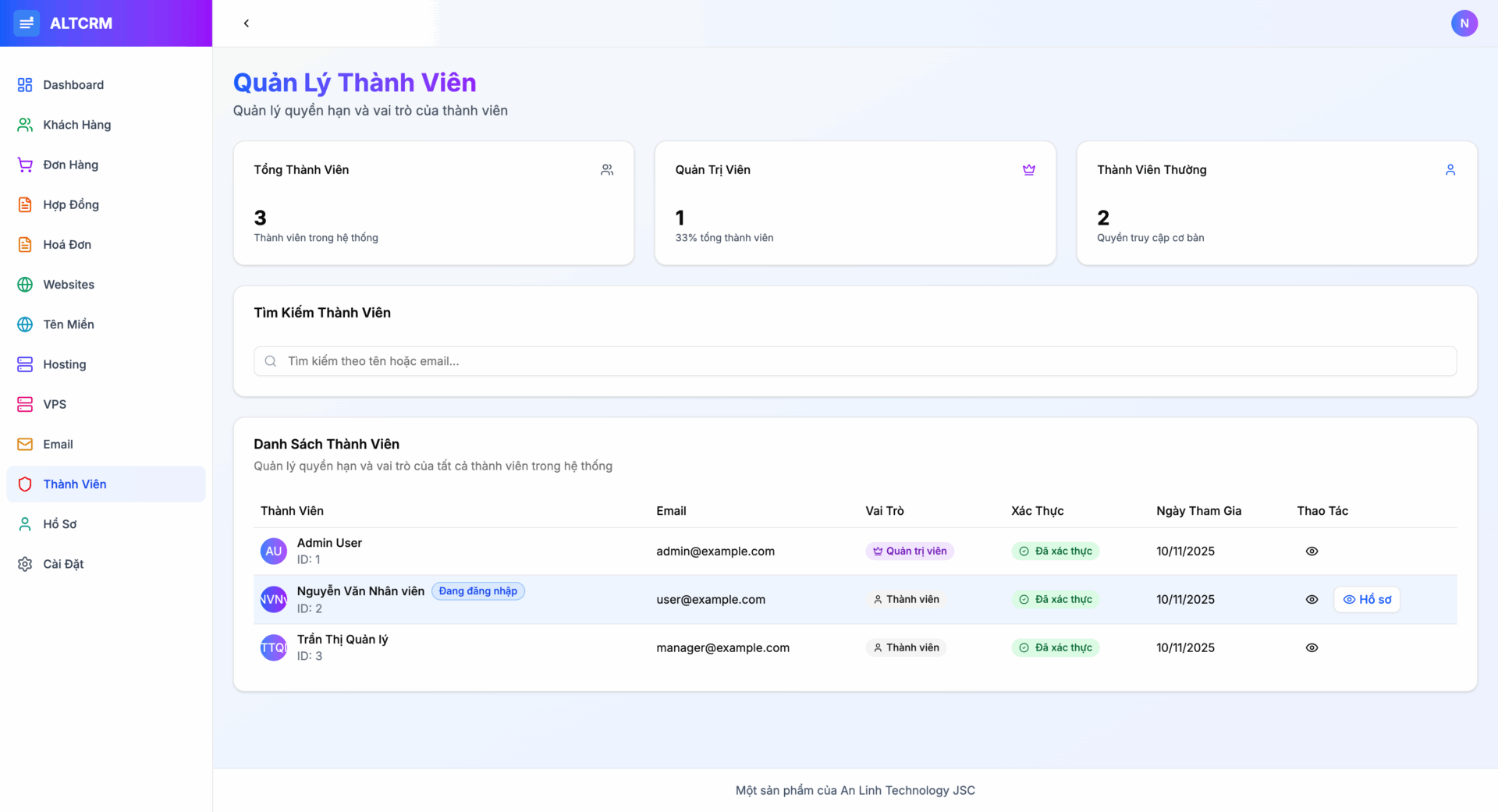Image resolution: width=1498 pixels, height=812 pixels.
Task: Click the Cài Đặt settings link
Action: pos(63,563)
